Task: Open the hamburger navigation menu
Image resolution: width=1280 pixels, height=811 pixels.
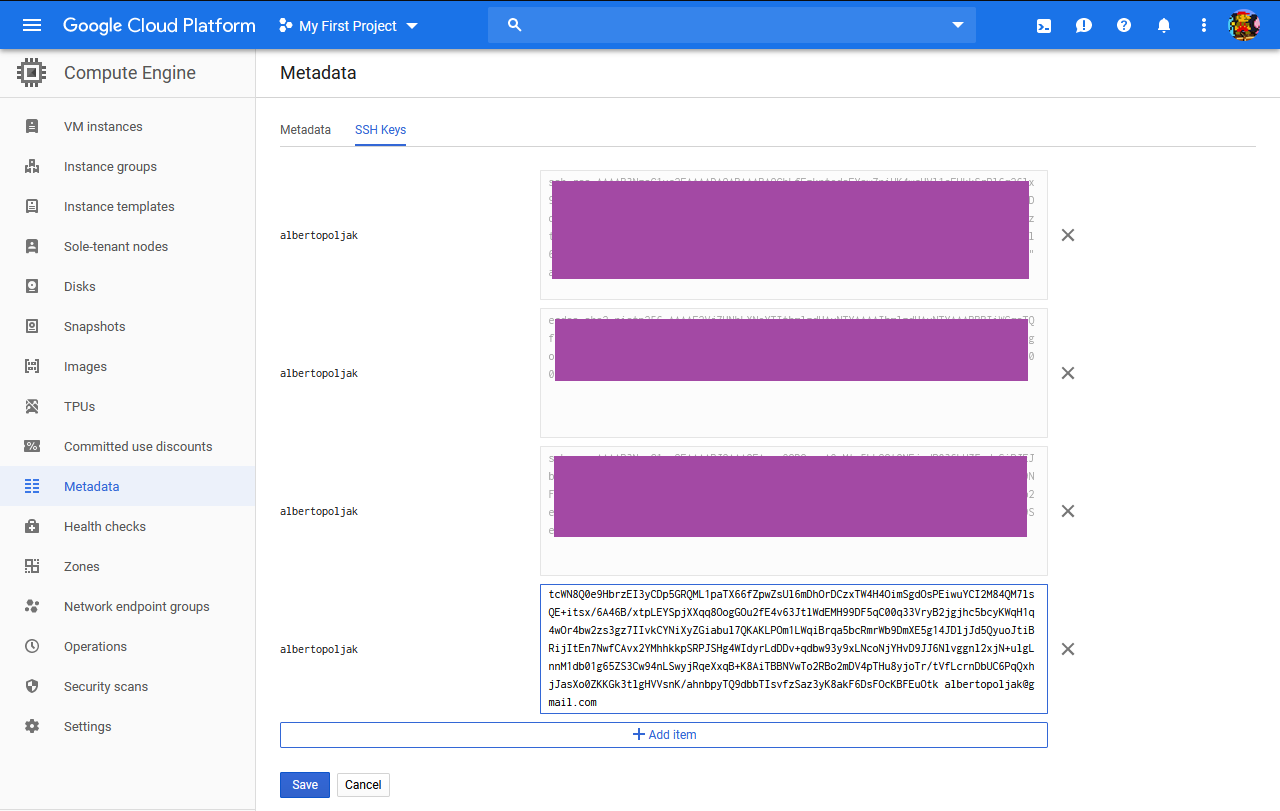Action: pyautogui.click(x=32, y=25)
